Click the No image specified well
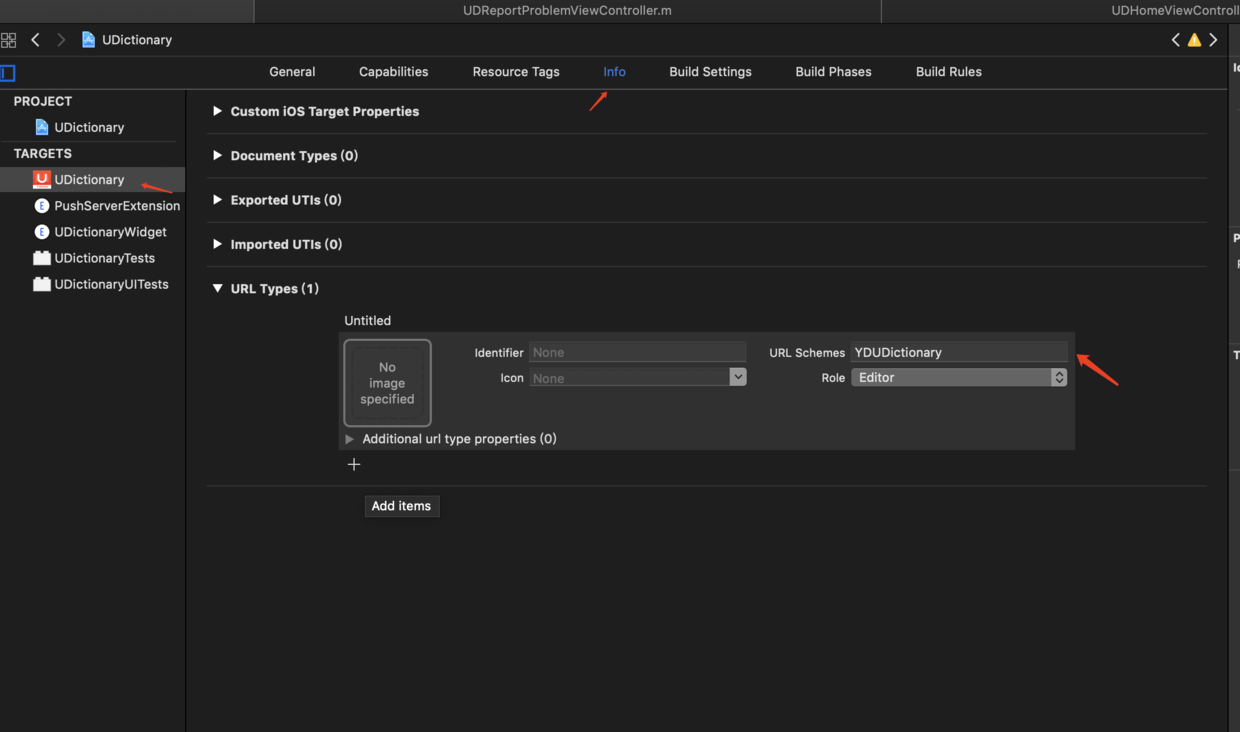Screen dimensions: 1240x732 [387, 383]
